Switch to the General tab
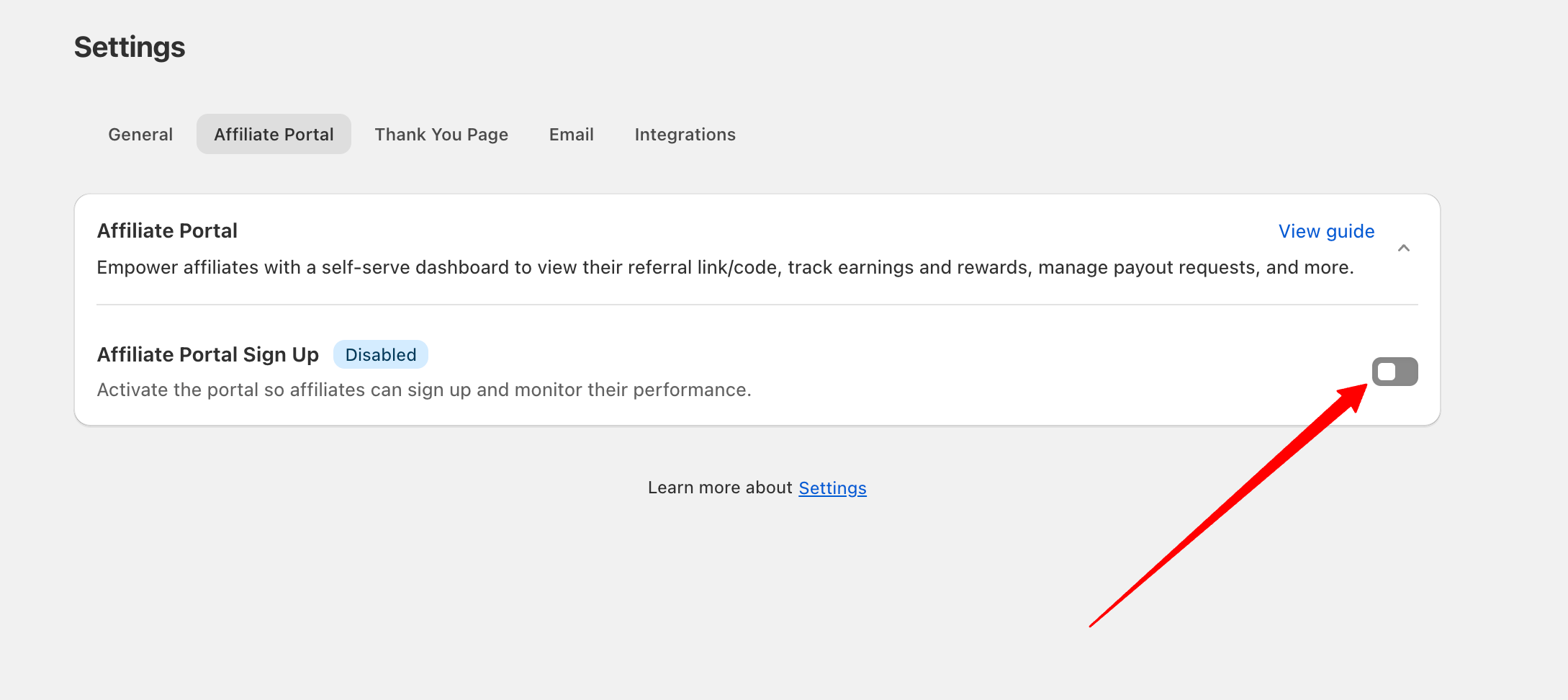This screenshot has width=1568, height=700. (x=140, y=135)
